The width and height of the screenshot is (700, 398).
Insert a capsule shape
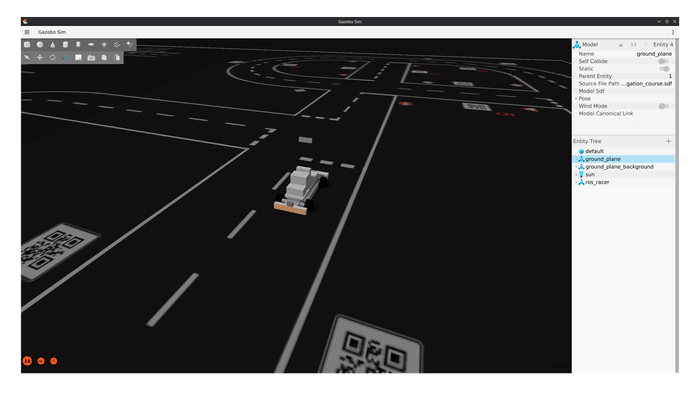[x=78, y=45]
